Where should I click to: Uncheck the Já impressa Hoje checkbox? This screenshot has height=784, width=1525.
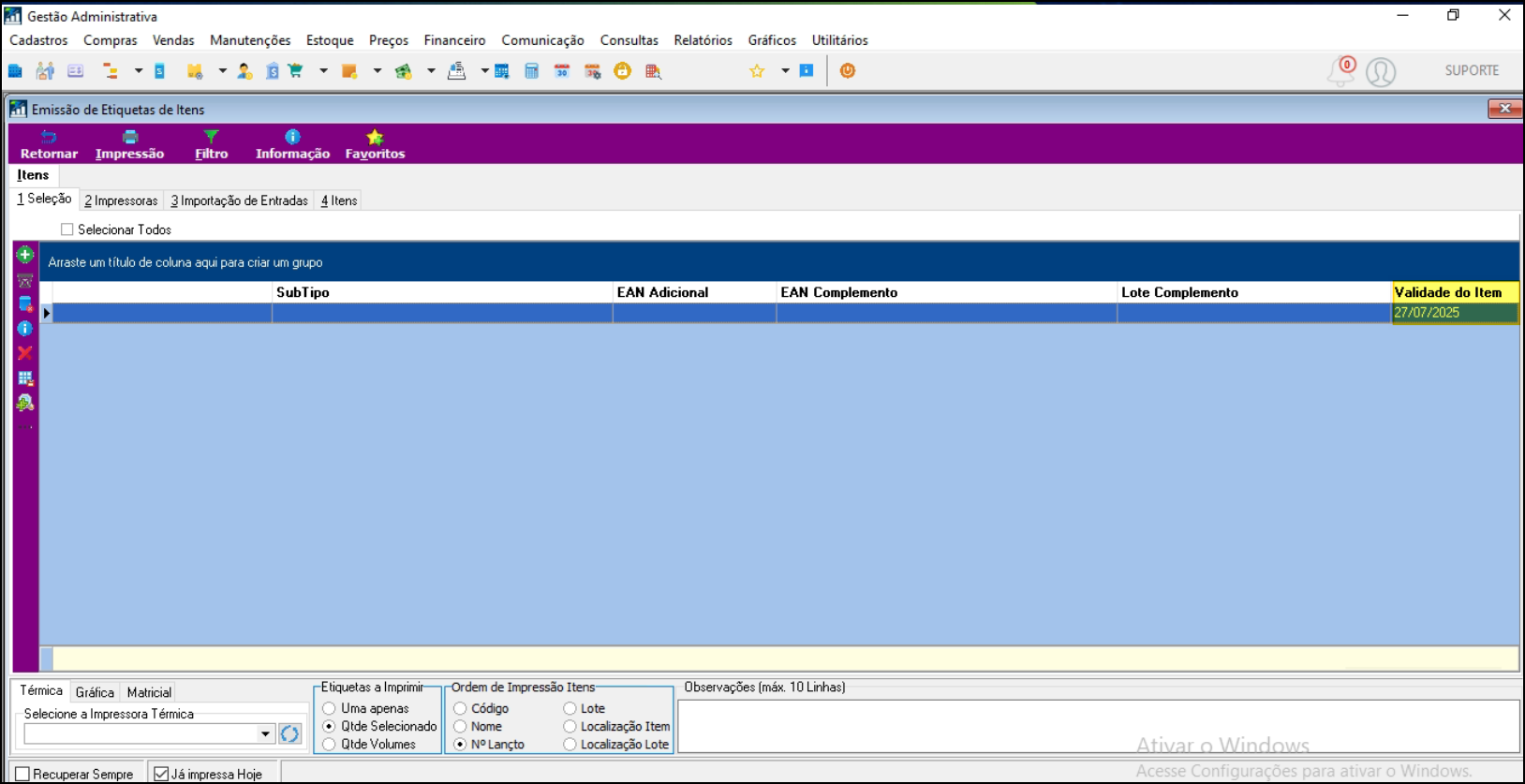click(x=161, y=775)
